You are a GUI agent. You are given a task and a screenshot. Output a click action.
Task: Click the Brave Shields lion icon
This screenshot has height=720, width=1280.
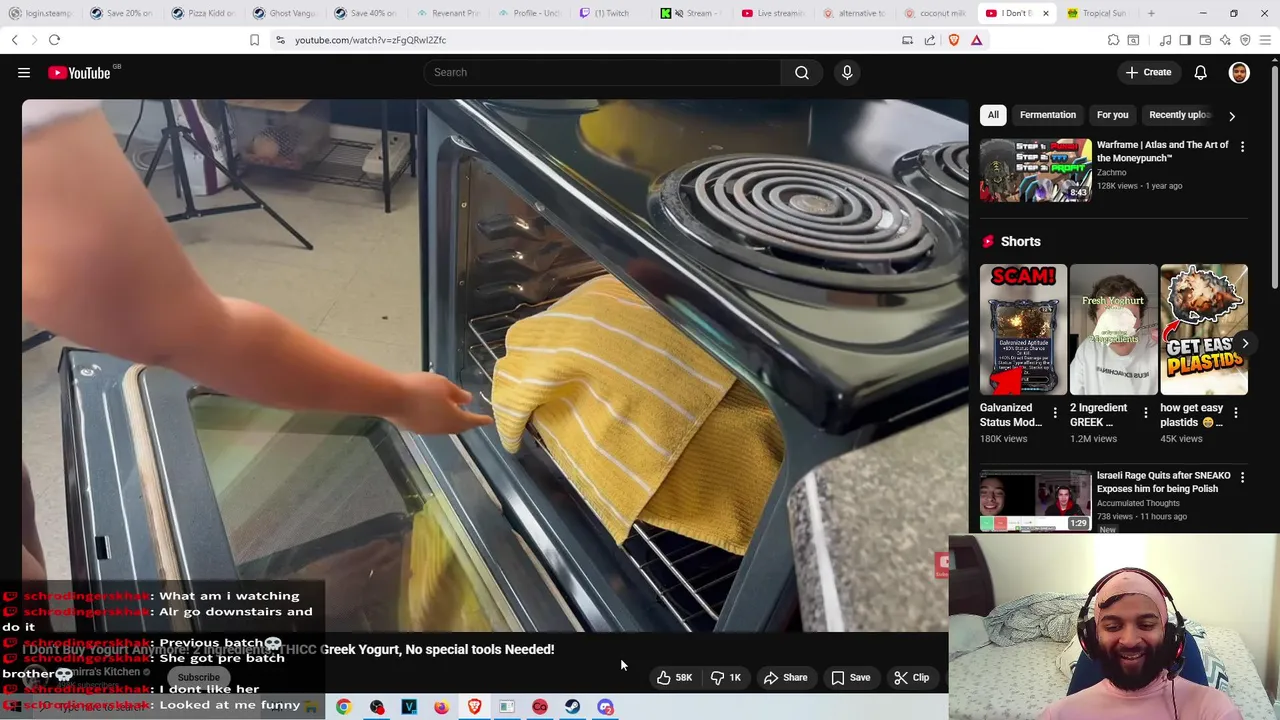click(953, 40)
